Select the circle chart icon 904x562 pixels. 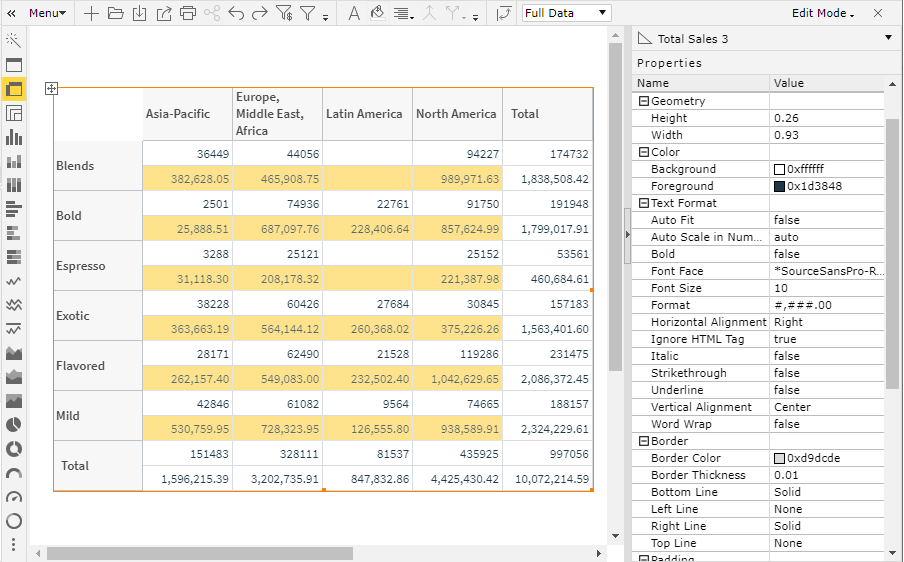point(14,521)
